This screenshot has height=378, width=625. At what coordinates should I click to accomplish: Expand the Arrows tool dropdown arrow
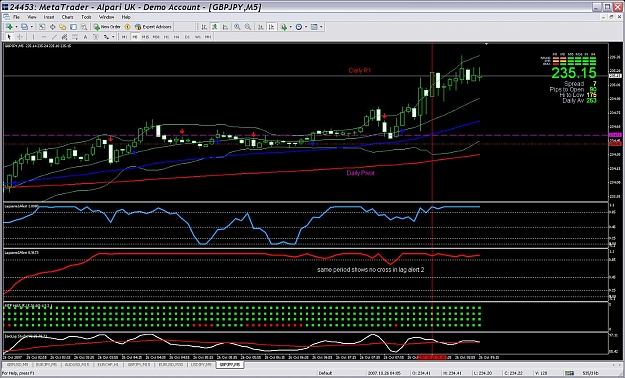pos(113,37)
